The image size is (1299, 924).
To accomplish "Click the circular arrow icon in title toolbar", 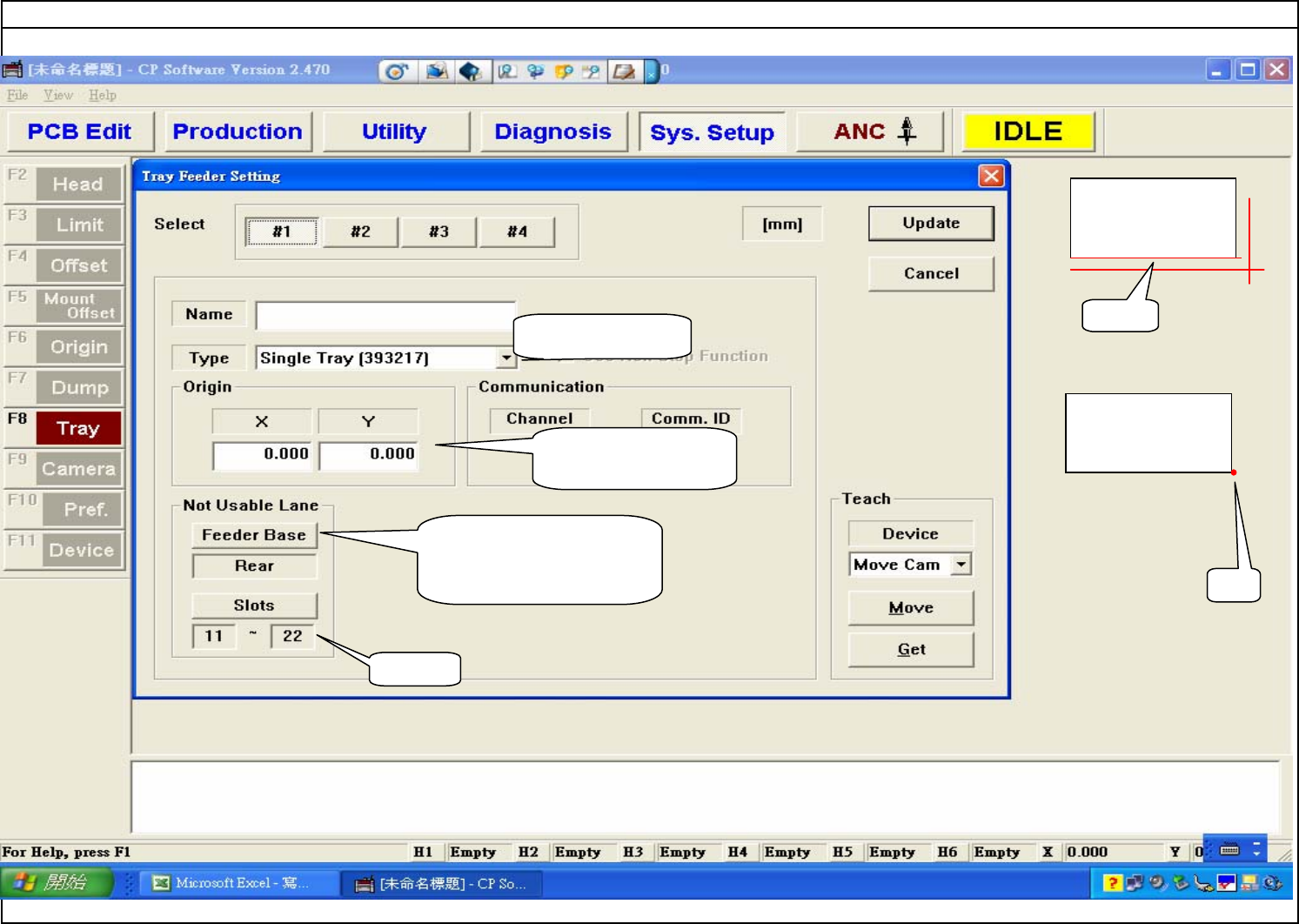I will coord(397,71).
